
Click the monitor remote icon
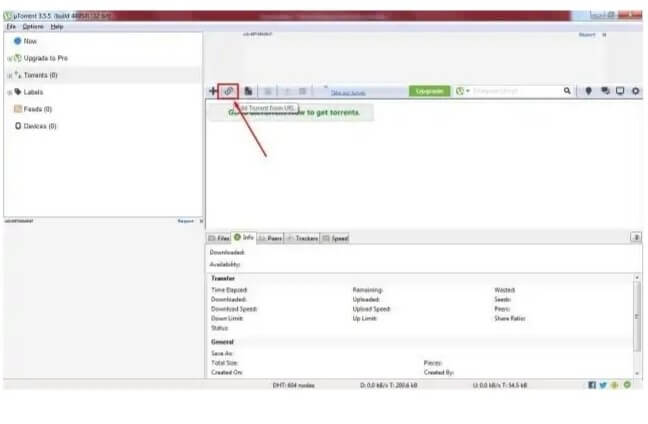coord(620,91)
